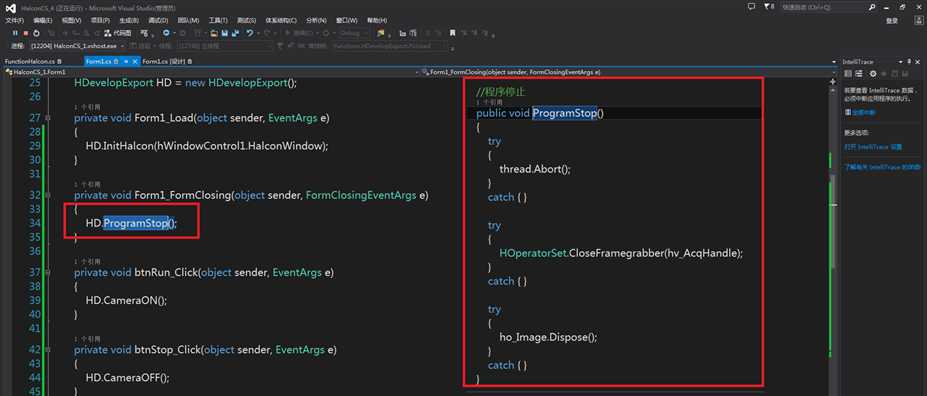Click the HD.InitHalcon code line
Screen dimensions: 927x396
tap(206, 145)
